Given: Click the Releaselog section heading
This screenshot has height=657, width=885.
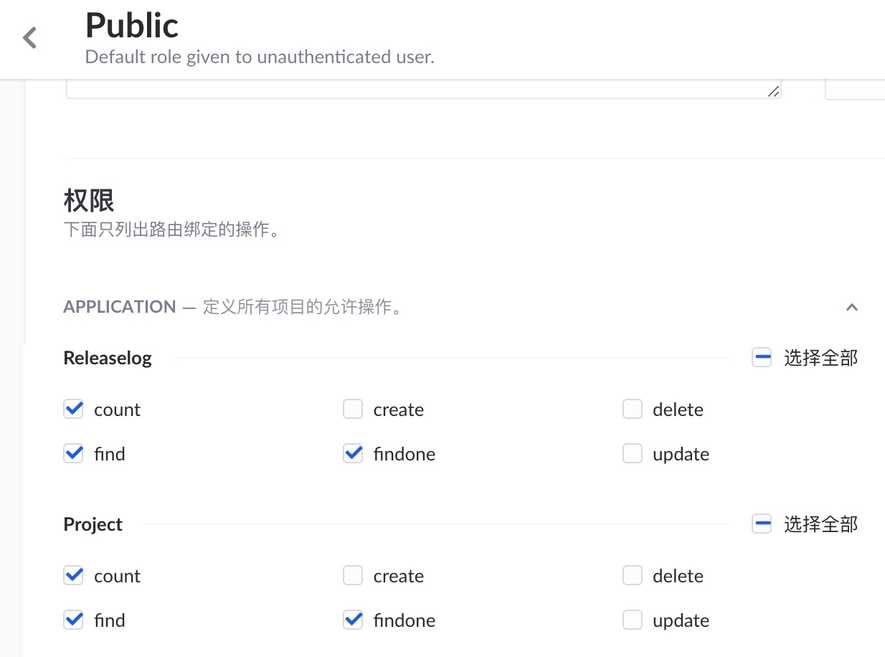Looking at the screenshot, I should pyautogui.click(x=107, y=358).
